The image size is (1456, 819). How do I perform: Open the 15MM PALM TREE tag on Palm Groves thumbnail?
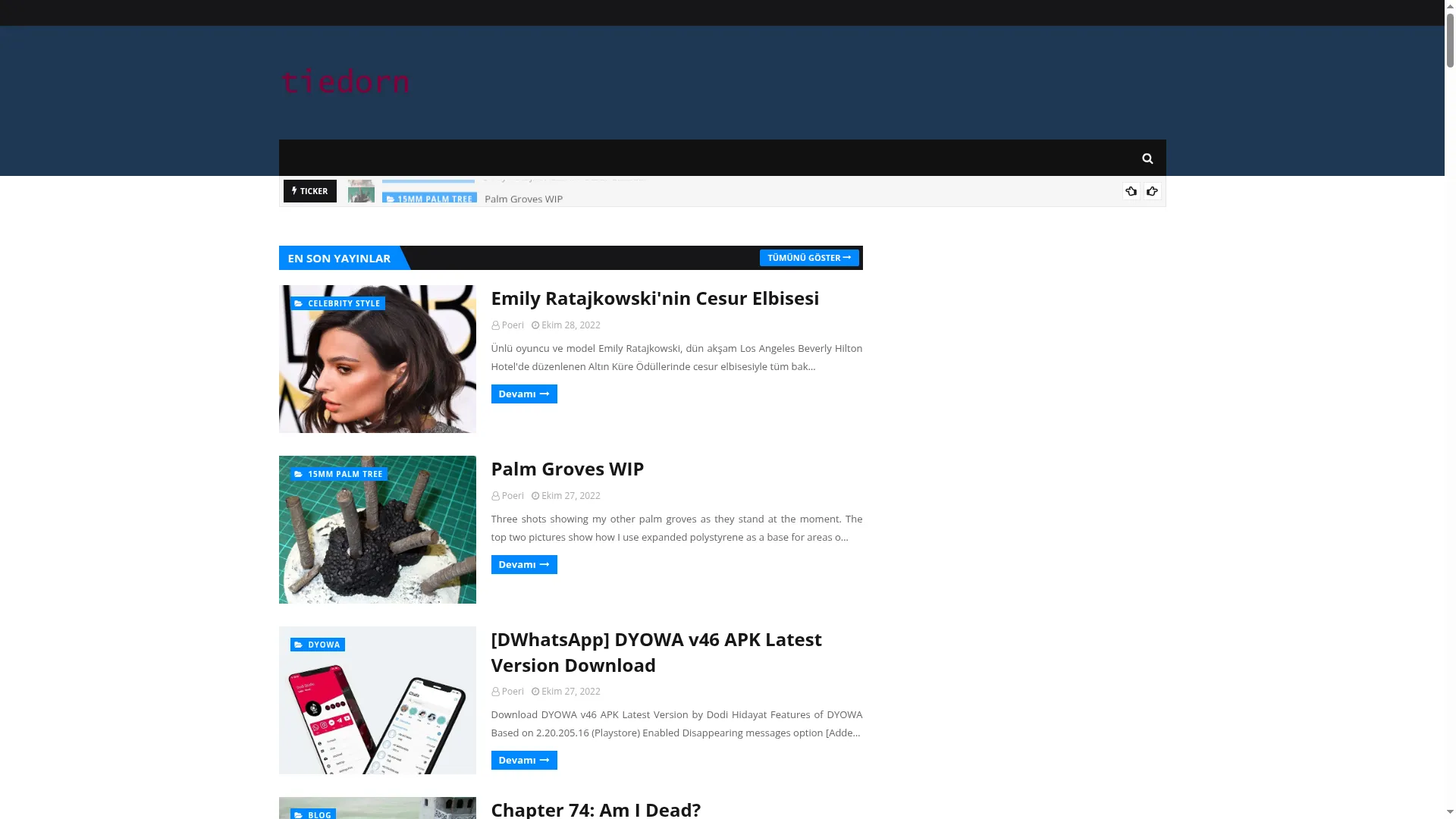point(338,474)
